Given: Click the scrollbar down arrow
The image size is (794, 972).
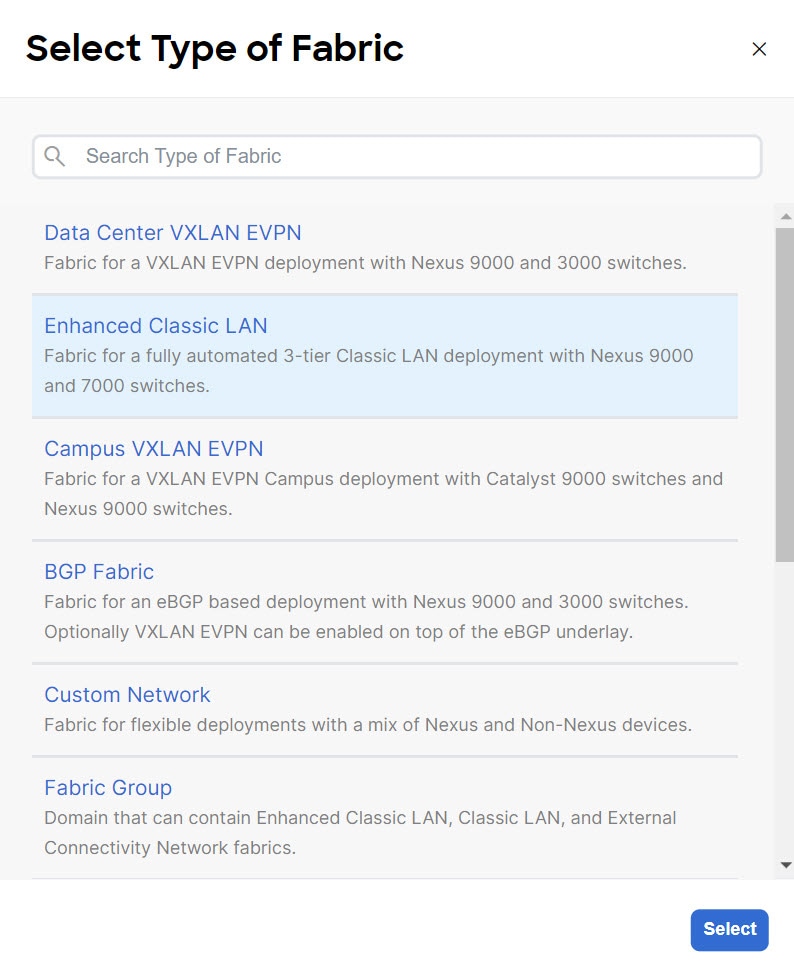Looking at the screenshot, I should click(786, 865).
